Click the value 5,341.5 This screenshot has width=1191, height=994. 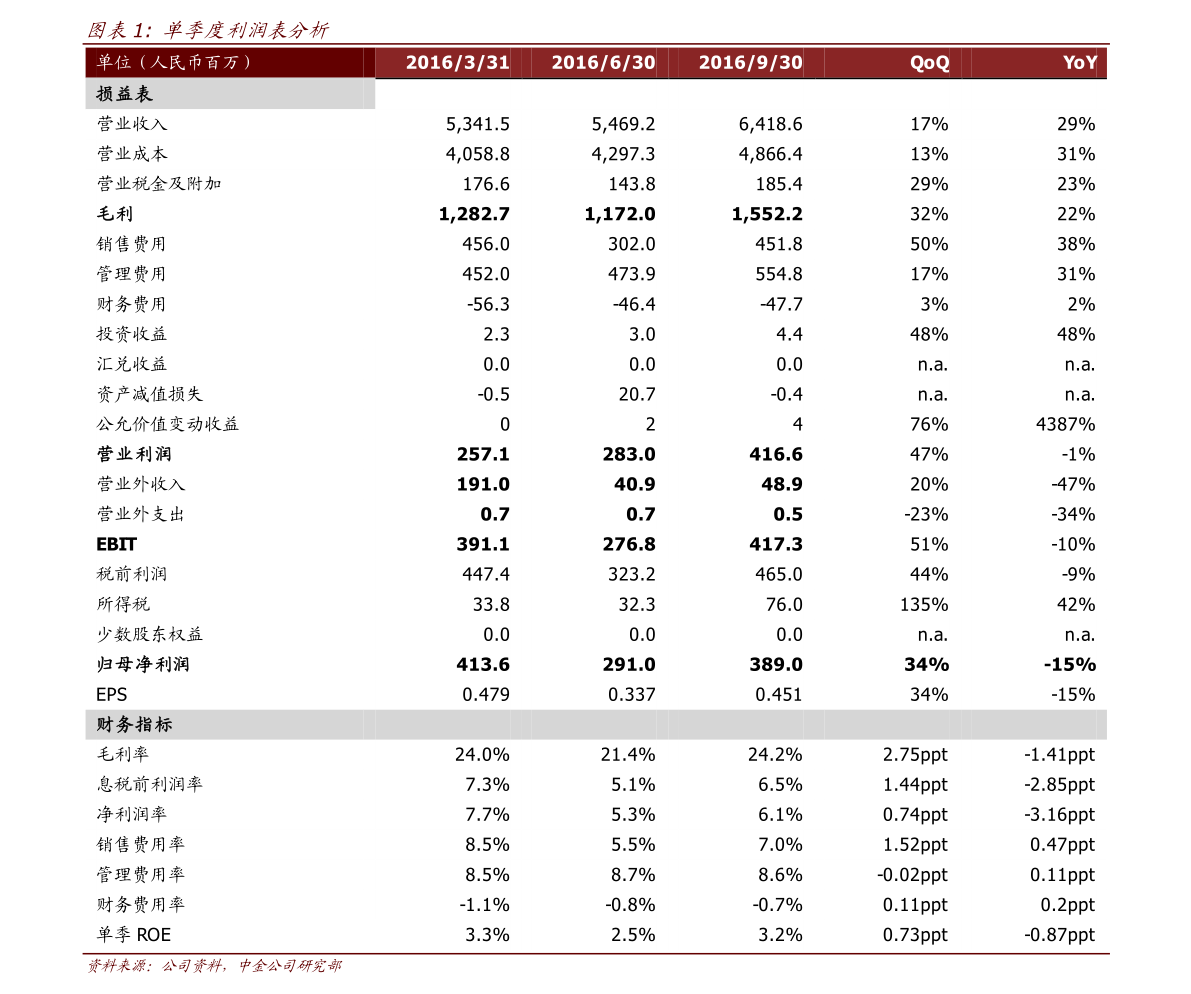[477, 124]
